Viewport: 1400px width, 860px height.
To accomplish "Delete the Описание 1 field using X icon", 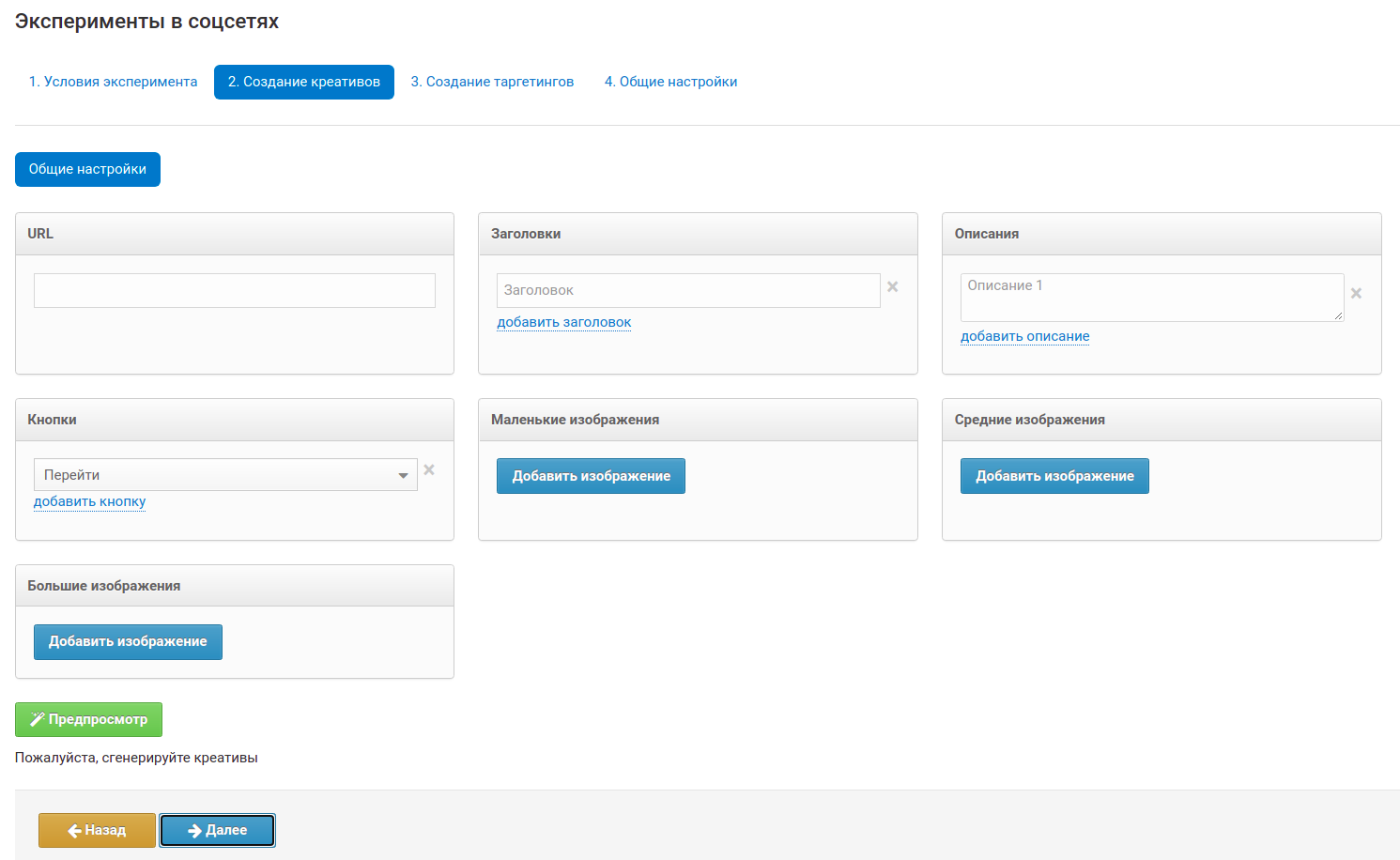I will [x=1356, y=294].
